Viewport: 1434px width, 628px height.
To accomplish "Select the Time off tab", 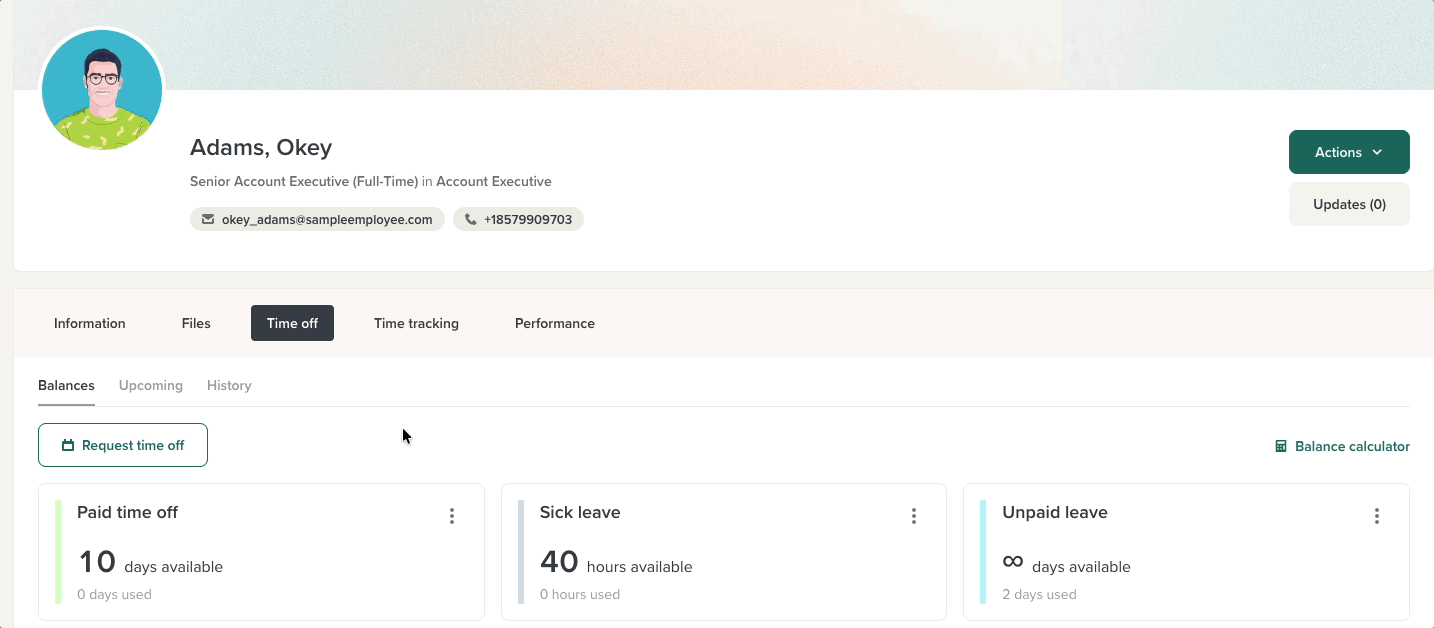I will tap(292, 323).
